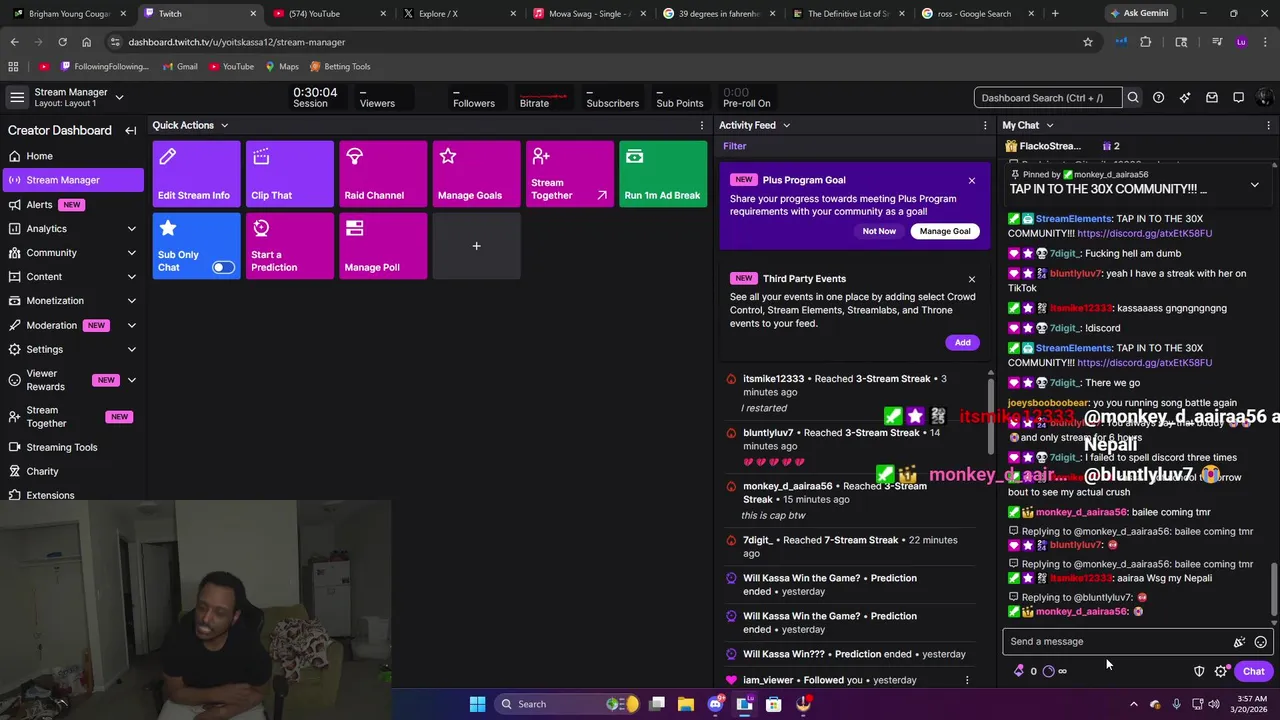The width and height of the screenshot is (1280, 720).
Task: Click in the Dashboard Search field
Action: (1048, 98)
